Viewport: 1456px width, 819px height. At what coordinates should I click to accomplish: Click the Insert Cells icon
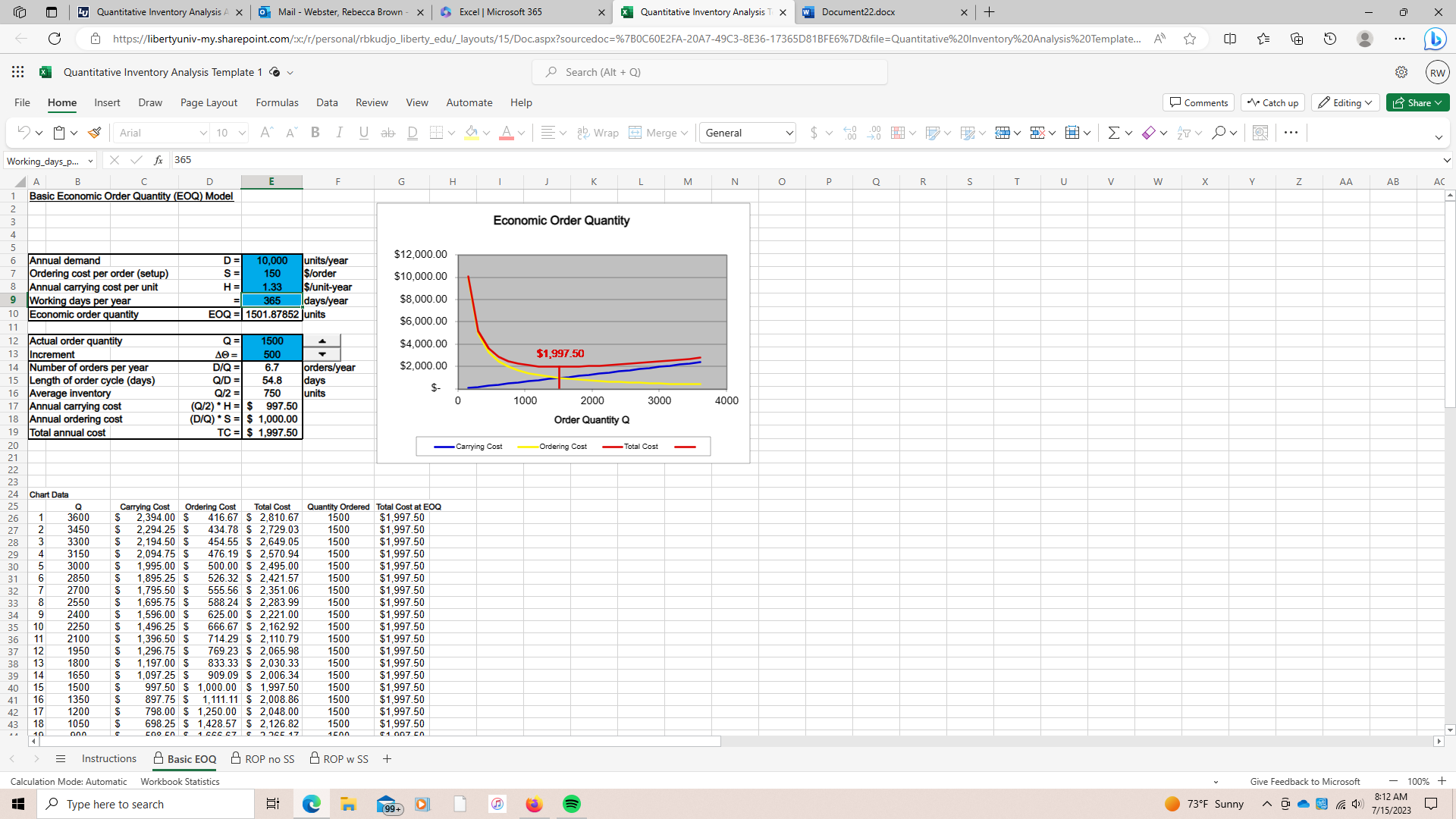[1003, 133]
